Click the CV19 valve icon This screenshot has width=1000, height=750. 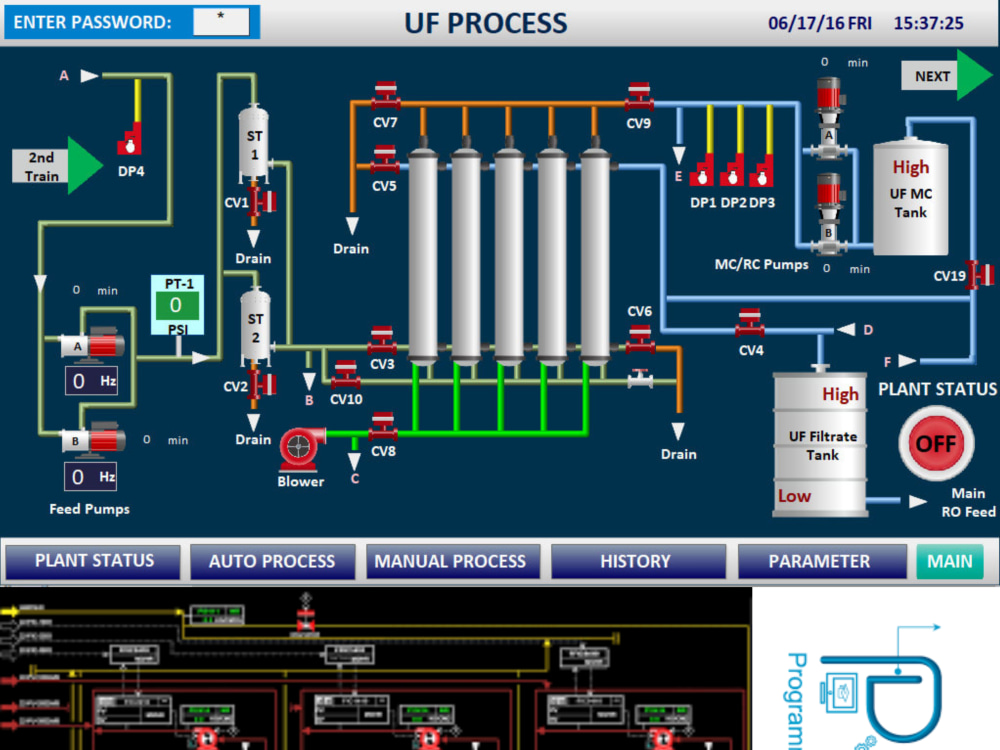coord(980,275)
